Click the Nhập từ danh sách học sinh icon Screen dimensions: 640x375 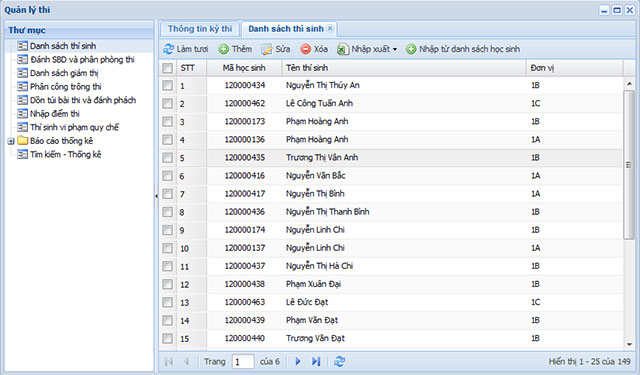tap(411, 49)
